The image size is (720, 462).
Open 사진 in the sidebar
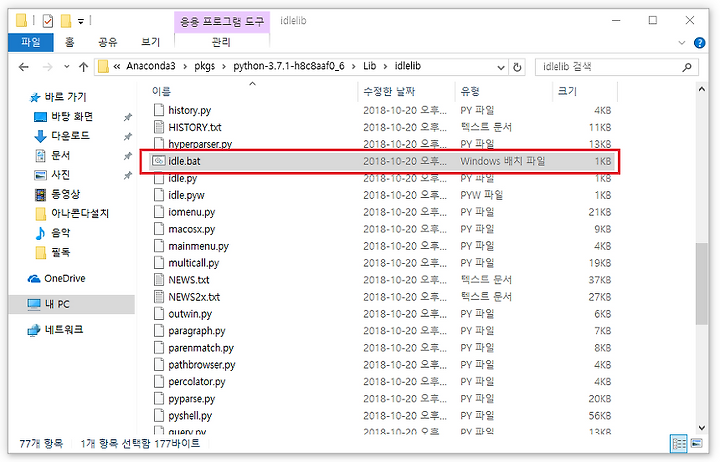click(61, 175)
